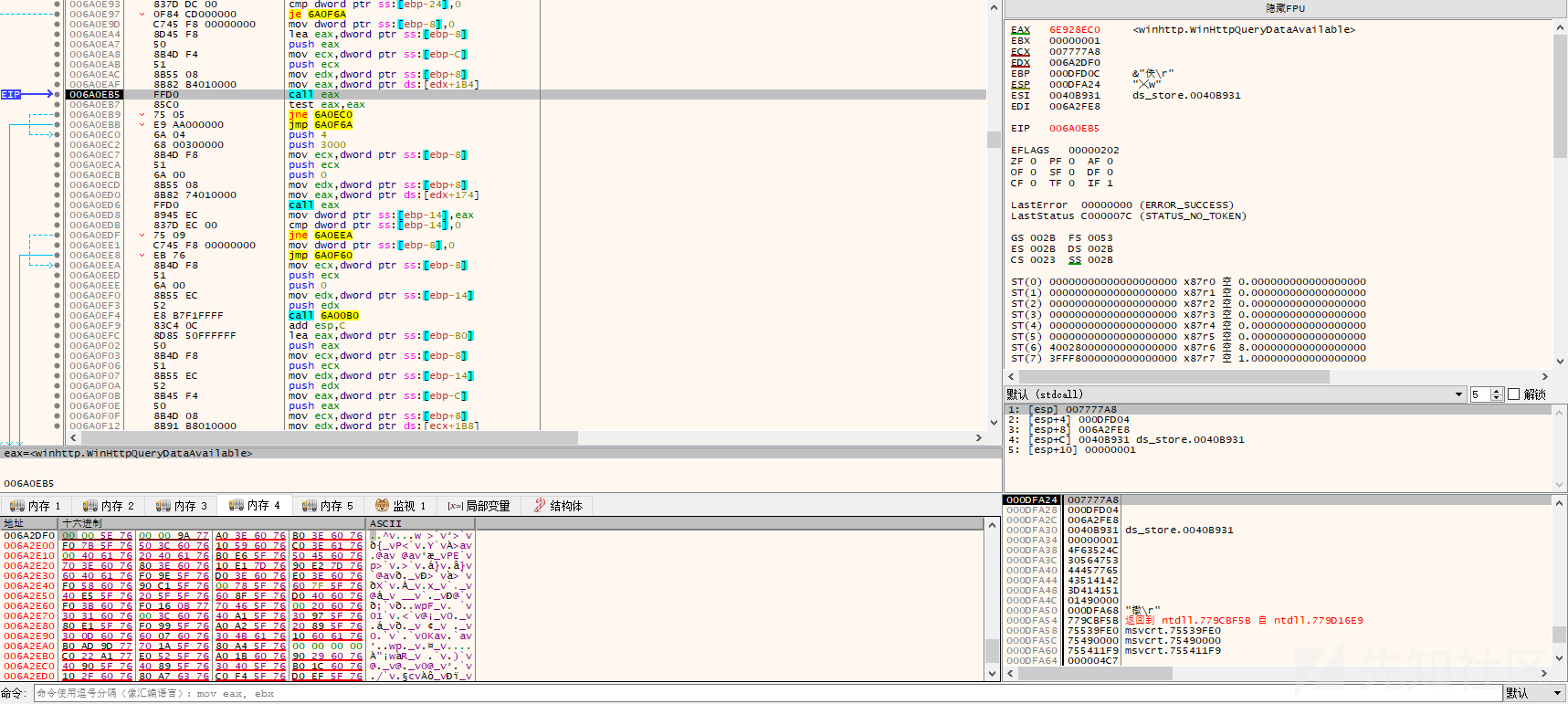Toggle breakpoint bullet at address 006A0EB5
The height and width of the screenshot is (704, 1568).
[58, 94]
